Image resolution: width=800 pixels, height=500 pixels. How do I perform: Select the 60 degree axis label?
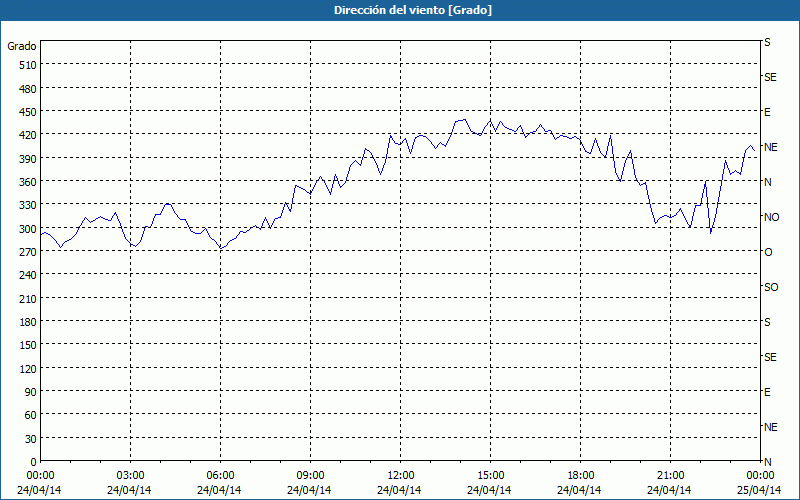[31, 415]
